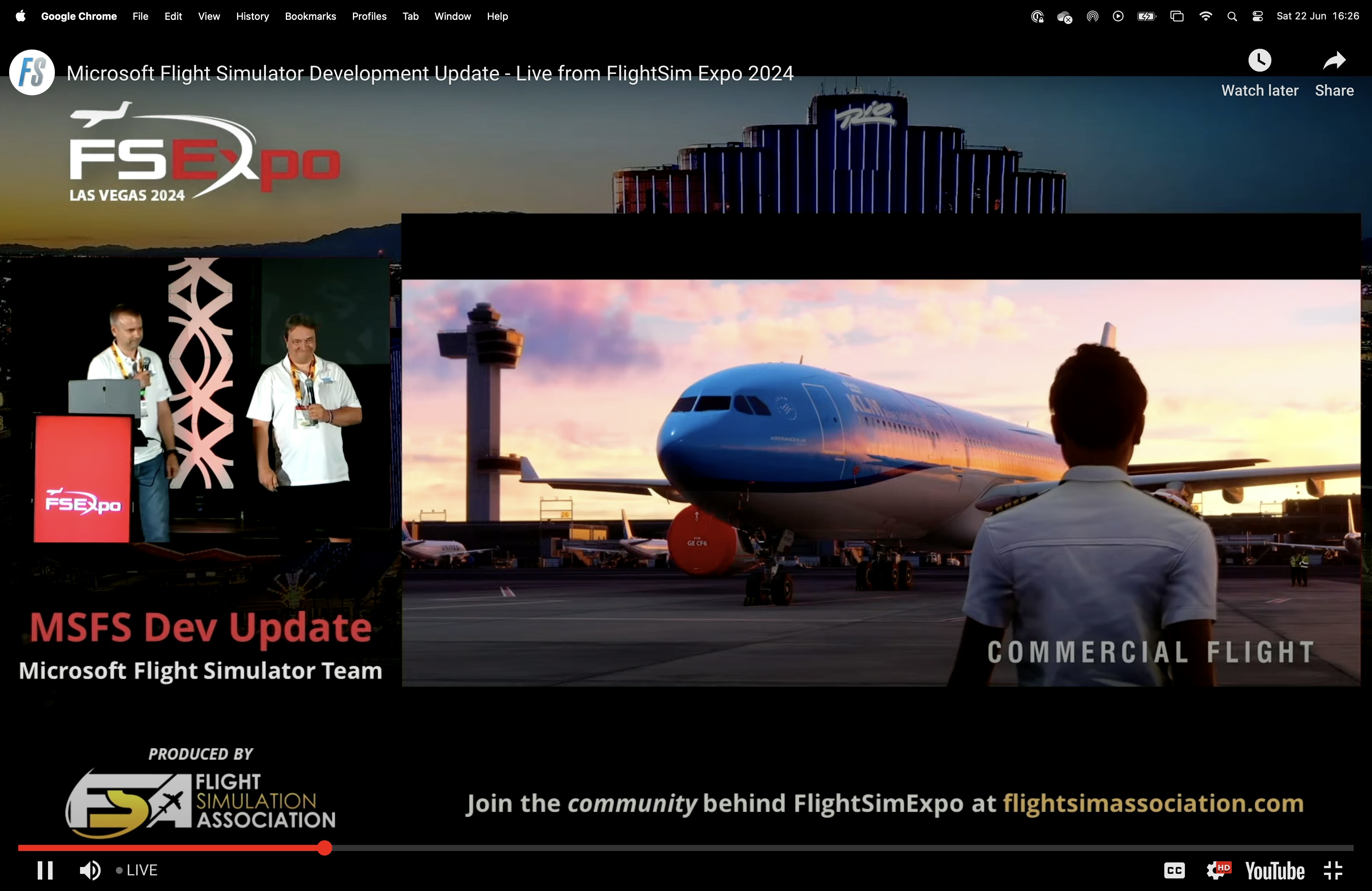Image resolution: width=1372 pixels, height=891 pixels.
Task: Open the FS channel avatar
Action: tap(32, 73)
